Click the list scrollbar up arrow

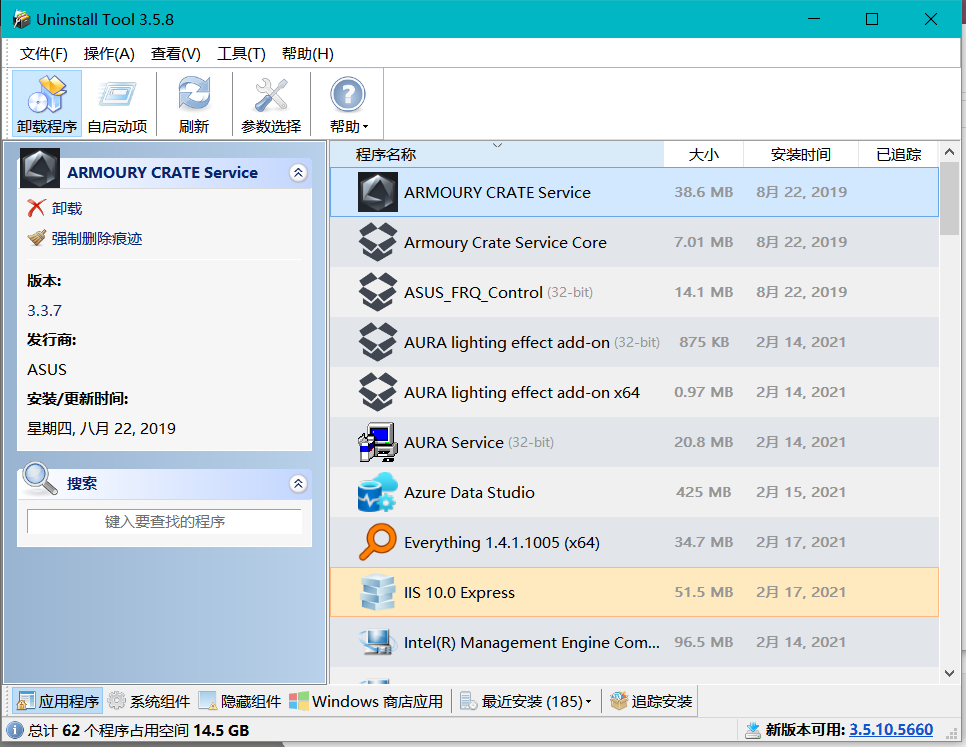(x=949, y=151)
